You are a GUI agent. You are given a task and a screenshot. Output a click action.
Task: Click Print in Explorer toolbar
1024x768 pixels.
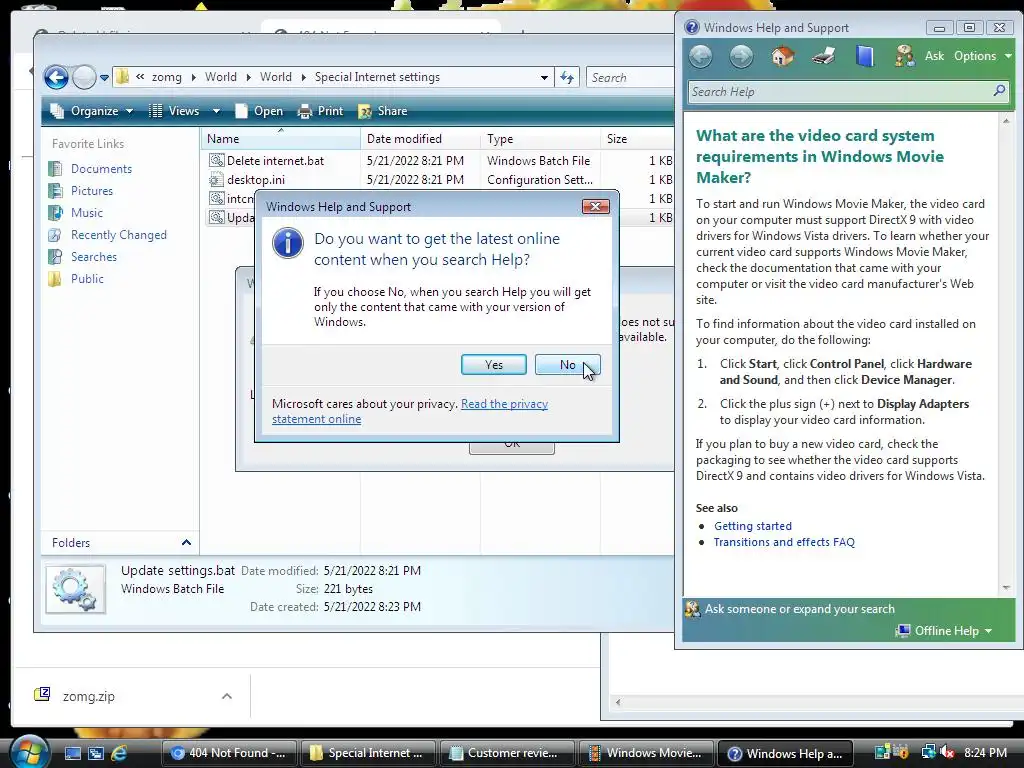pyautogui.click(x=320, y=111)
